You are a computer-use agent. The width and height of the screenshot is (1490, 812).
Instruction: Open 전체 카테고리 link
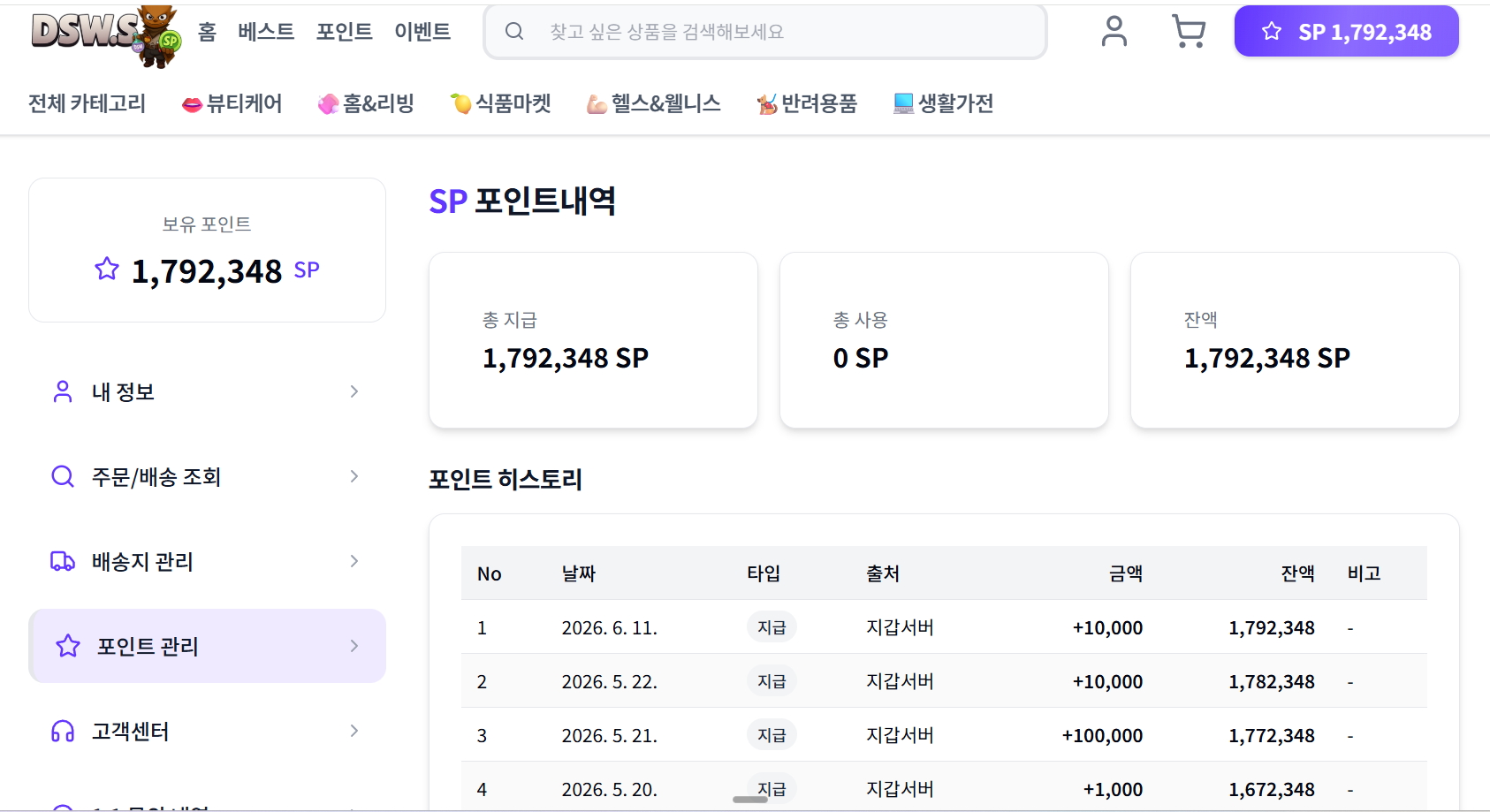pos(87,103)
